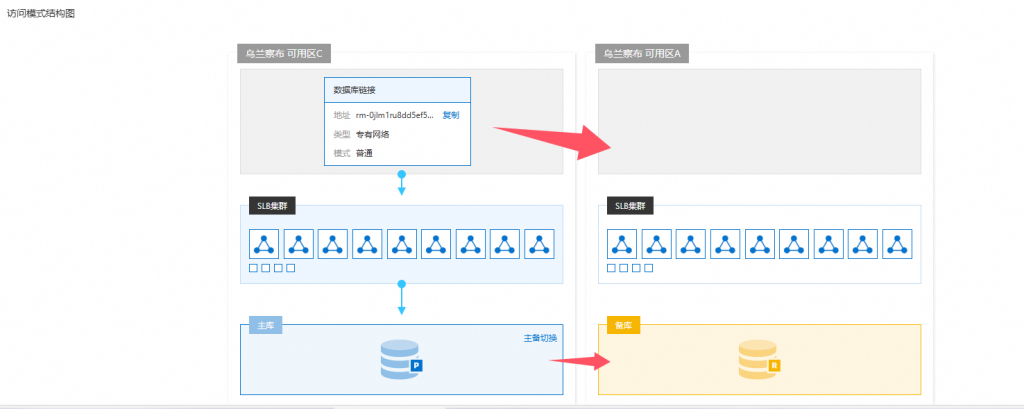Viewport: 1024px width, 409px height.
Task: Click the truncated database address rm-0jlm1ru8dd5ef5
Action: (x=395, y=115)
